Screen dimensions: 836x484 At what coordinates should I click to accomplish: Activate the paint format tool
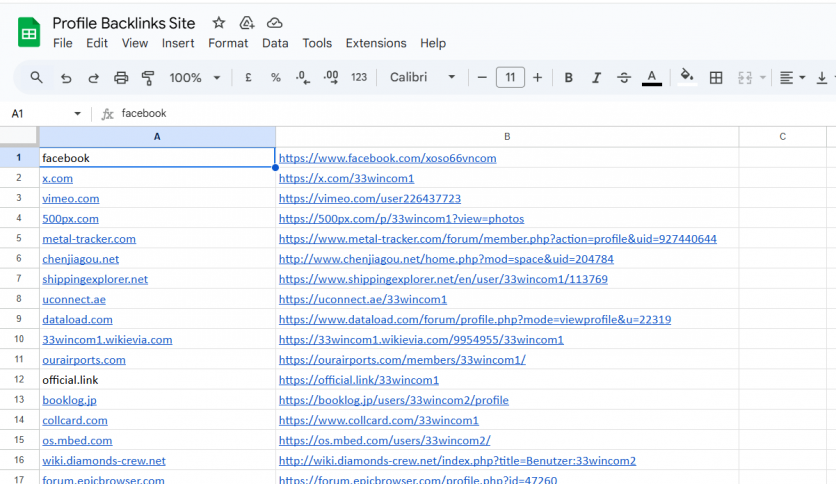coord(148,78)
